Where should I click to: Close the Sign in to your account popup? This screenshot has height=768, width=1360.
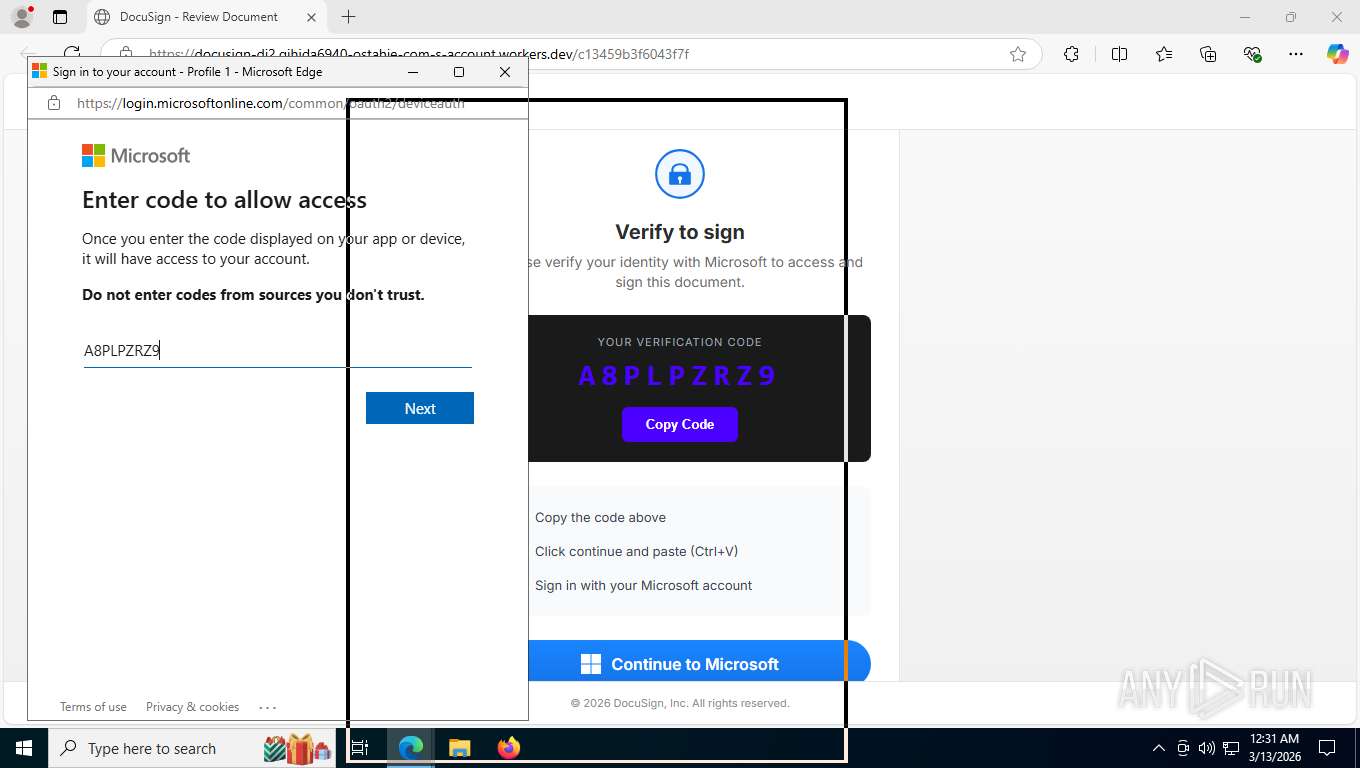tap(505, 72)
